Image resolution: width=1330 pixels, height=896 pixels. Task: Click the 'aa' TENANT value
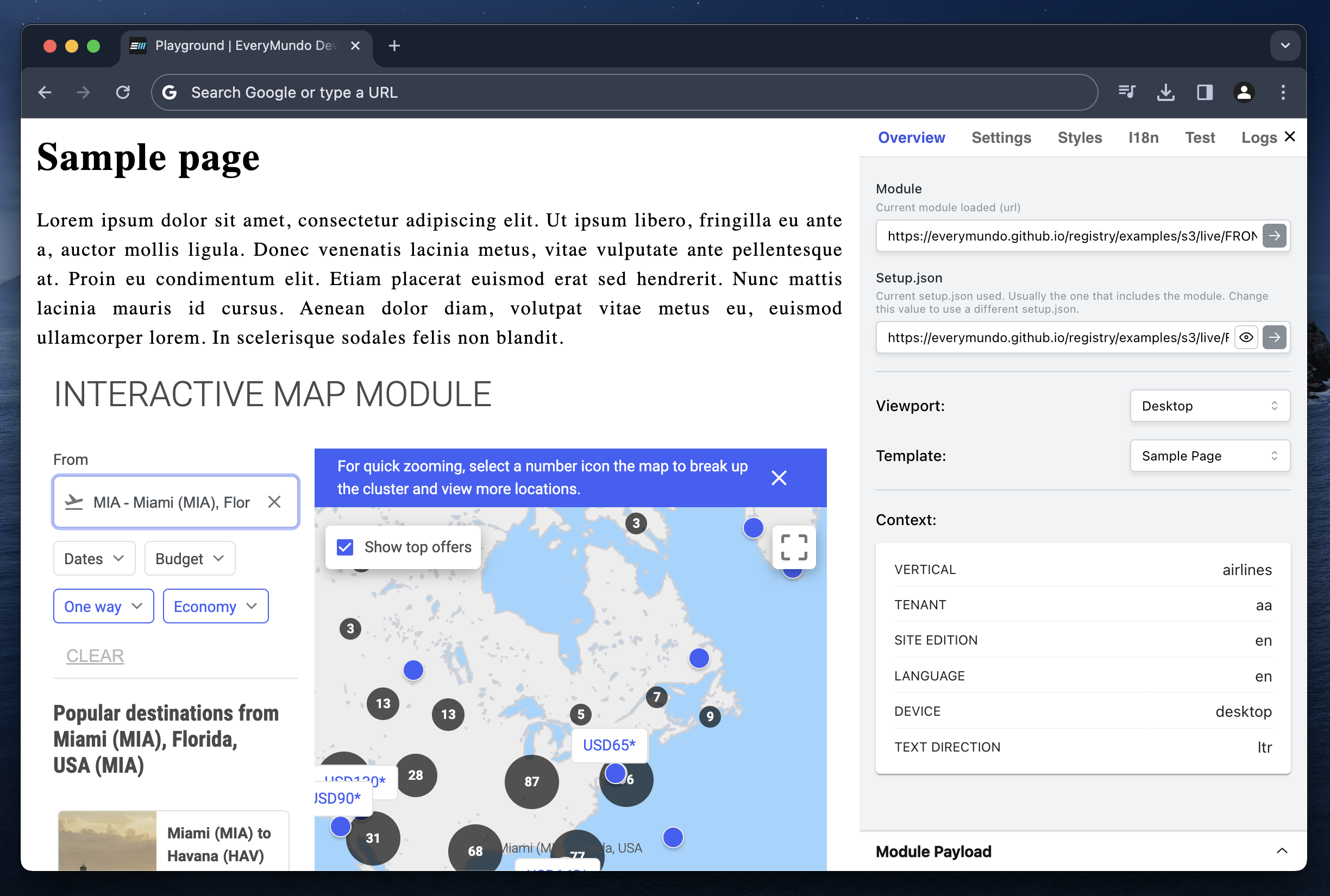pyautogui.click(x=1263, y=604)
